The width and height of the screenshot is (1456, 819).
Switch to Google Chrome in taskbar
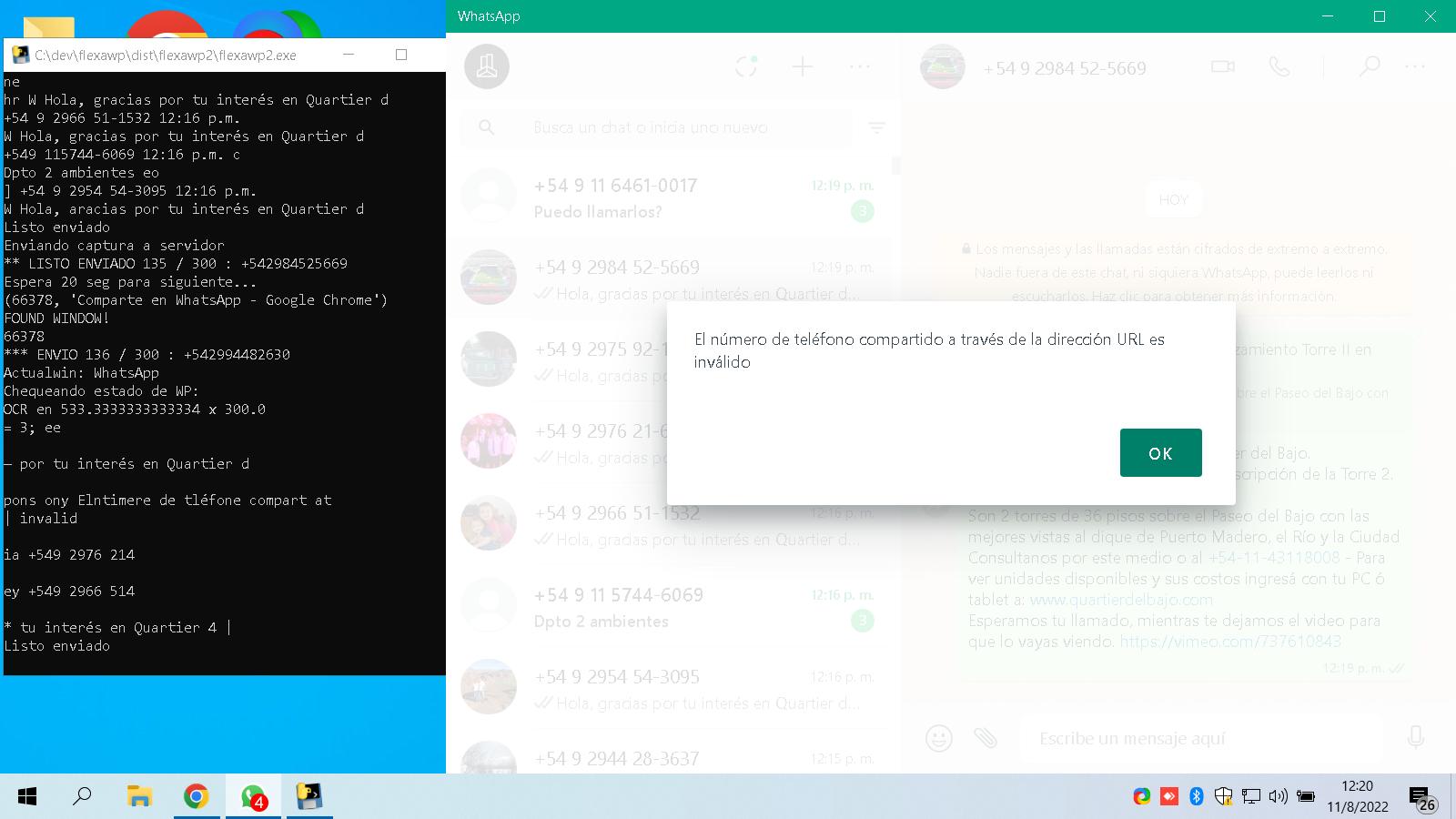tap(196, 796)
